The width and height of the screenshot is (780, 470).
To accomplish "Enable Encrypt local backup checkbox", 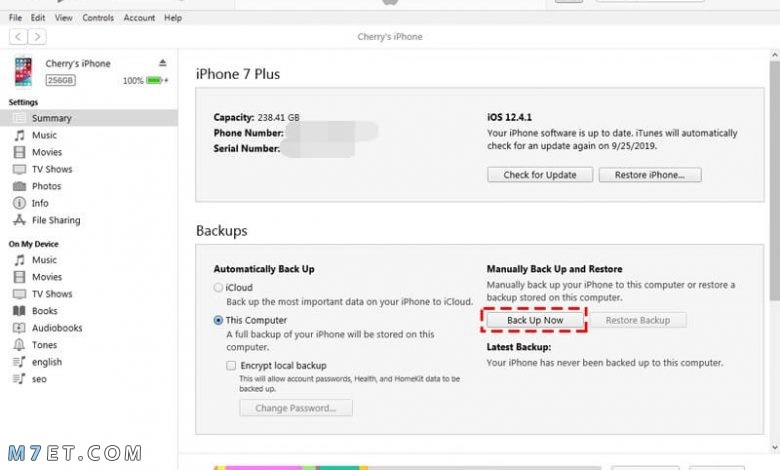I will 231,366.
